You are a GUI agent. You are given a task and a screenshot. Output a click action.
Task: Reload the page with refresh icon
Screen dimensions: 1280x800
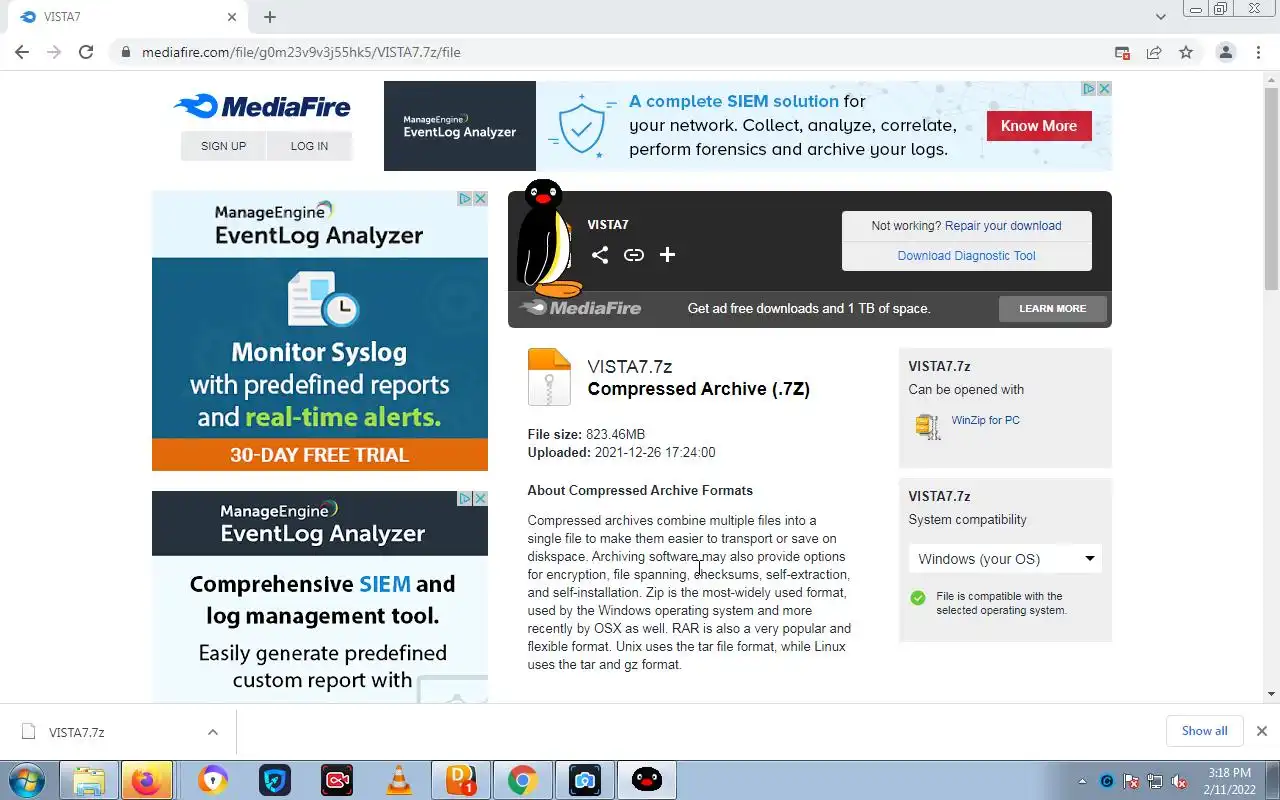coord(86,52)
